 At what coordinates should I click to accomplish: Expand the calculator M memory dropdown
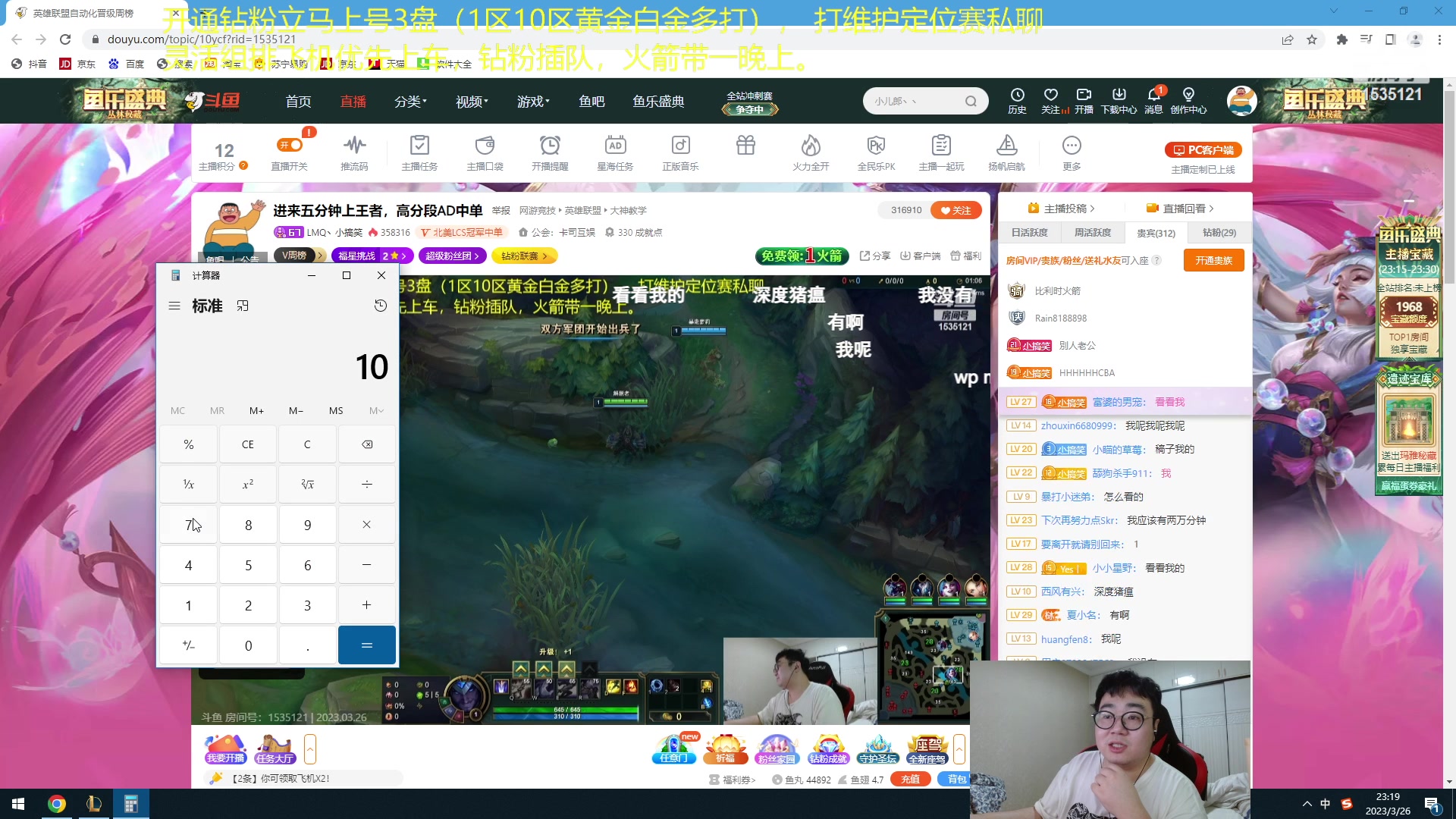[376, 410]
